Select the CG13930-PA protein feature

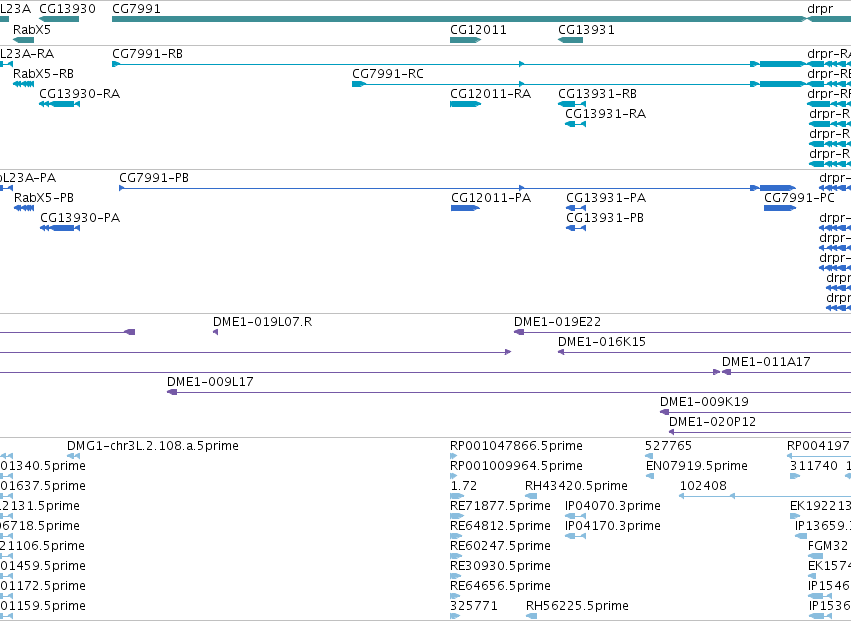tap(60, 228)
